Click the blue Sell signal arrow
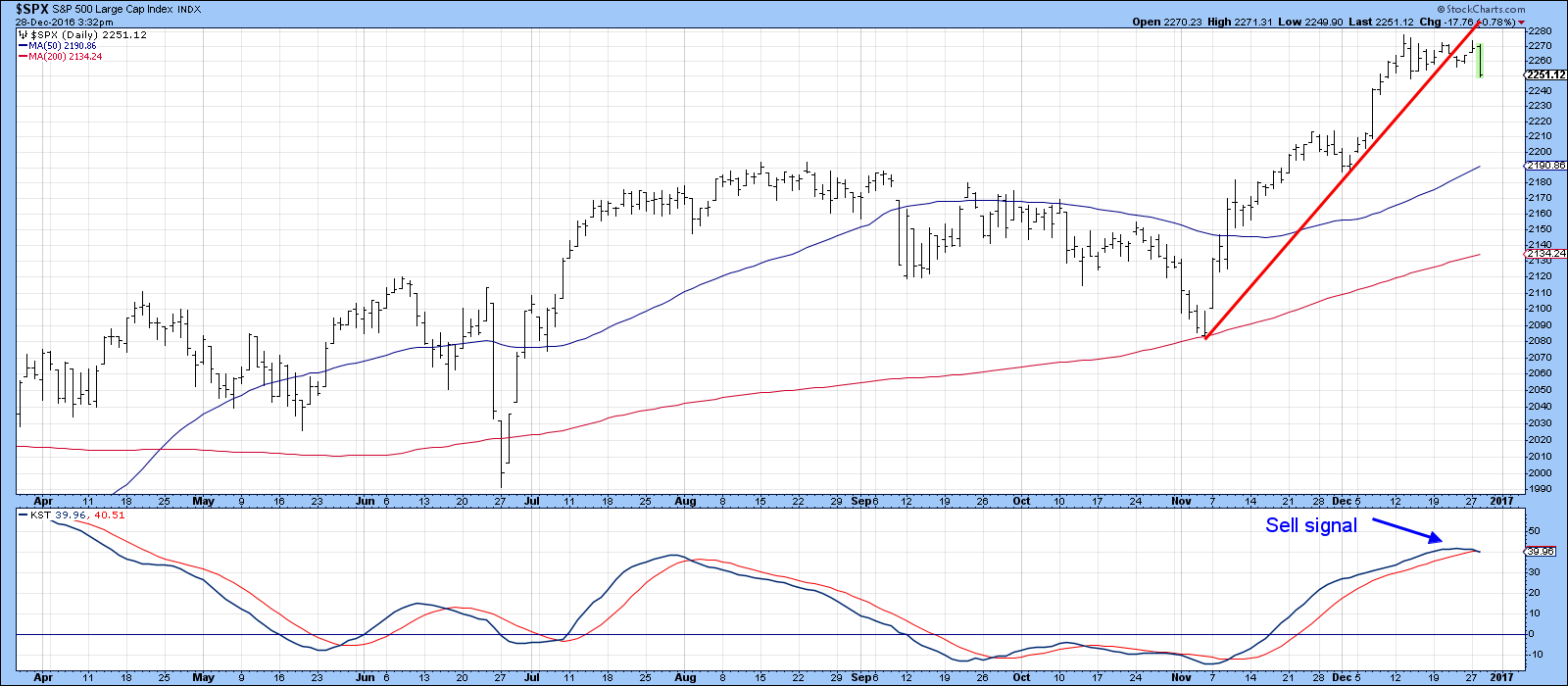 1407,530
